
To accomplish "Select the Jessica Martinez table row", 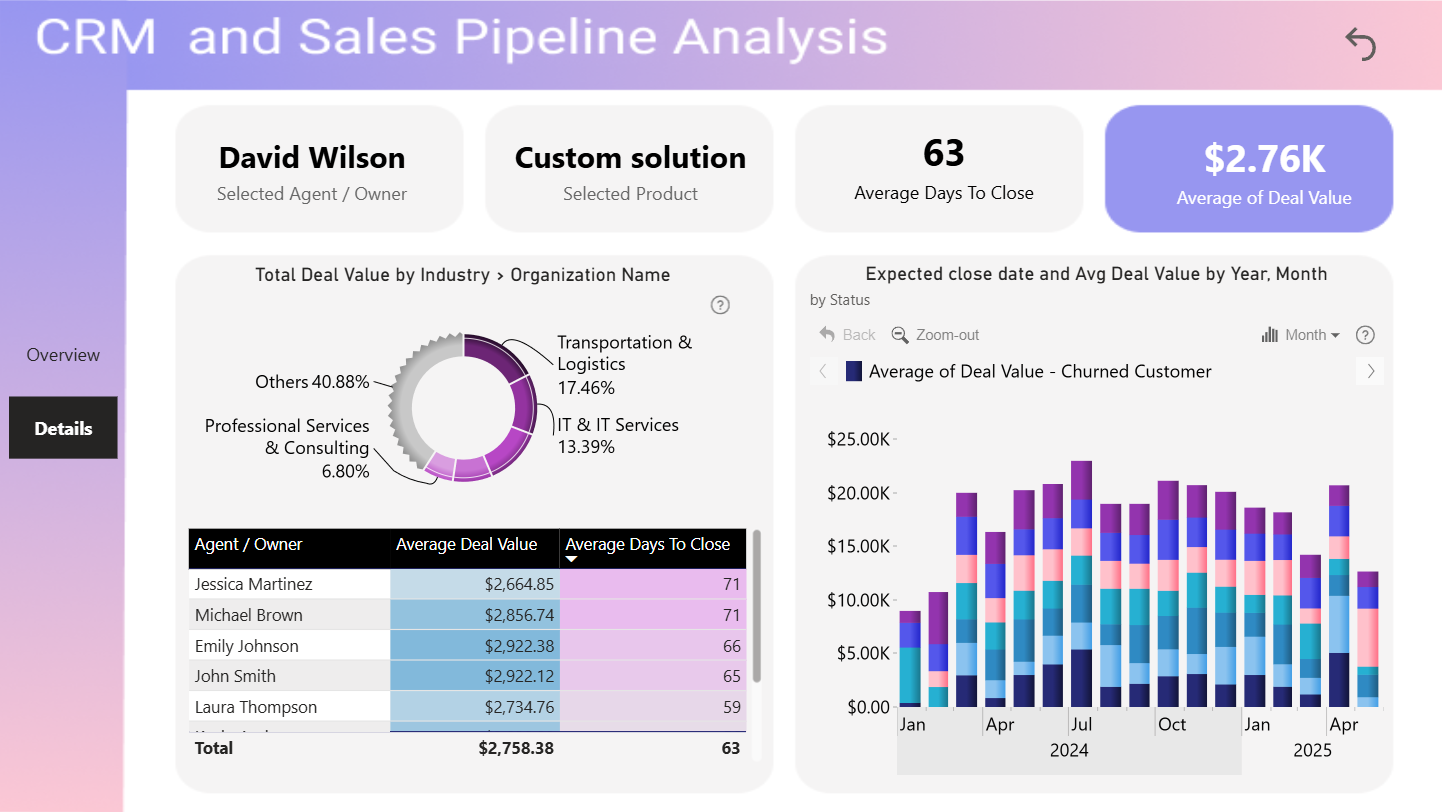I will pos(467,584).
